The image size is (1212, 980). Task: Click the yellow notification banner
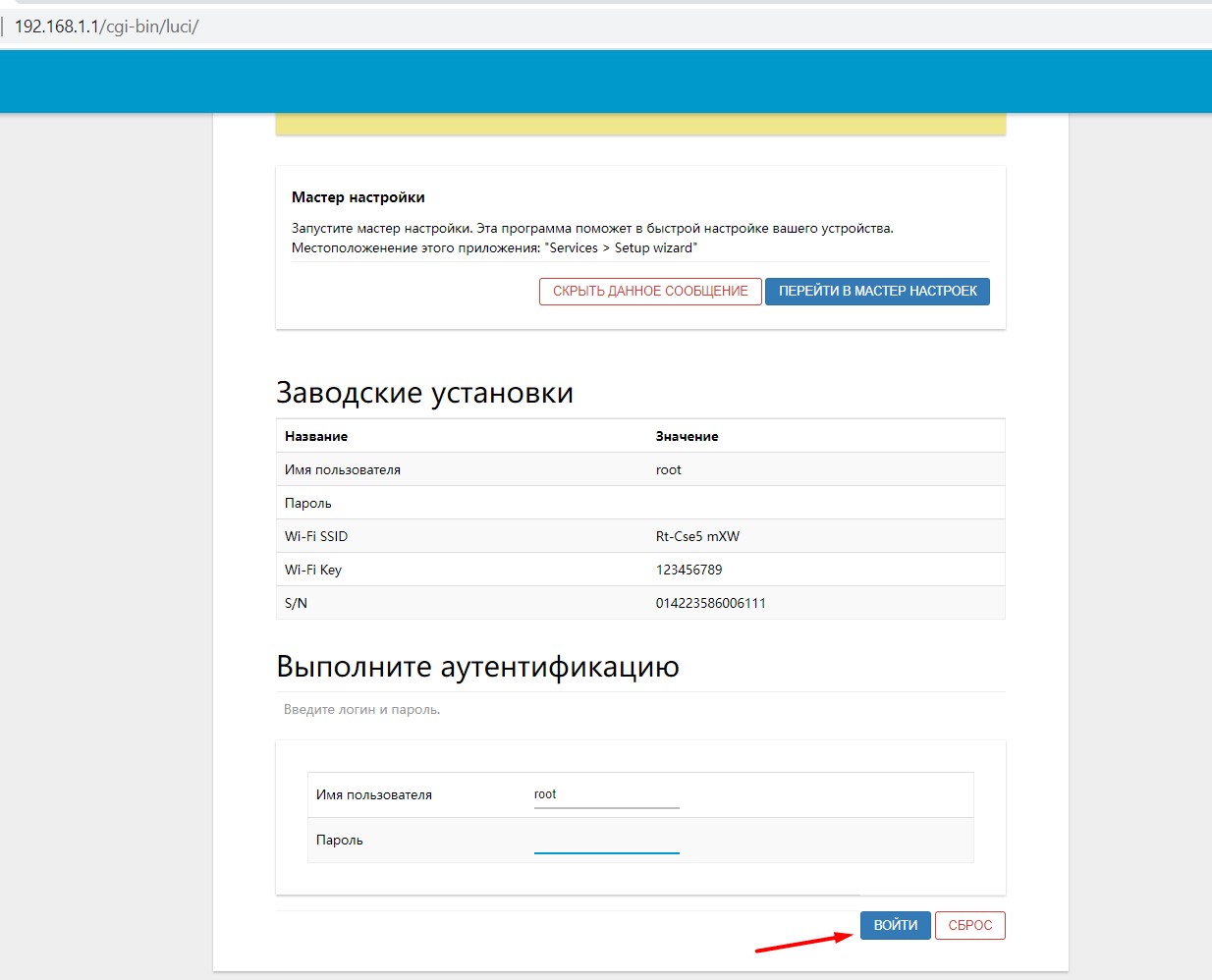tap(640, 124)
